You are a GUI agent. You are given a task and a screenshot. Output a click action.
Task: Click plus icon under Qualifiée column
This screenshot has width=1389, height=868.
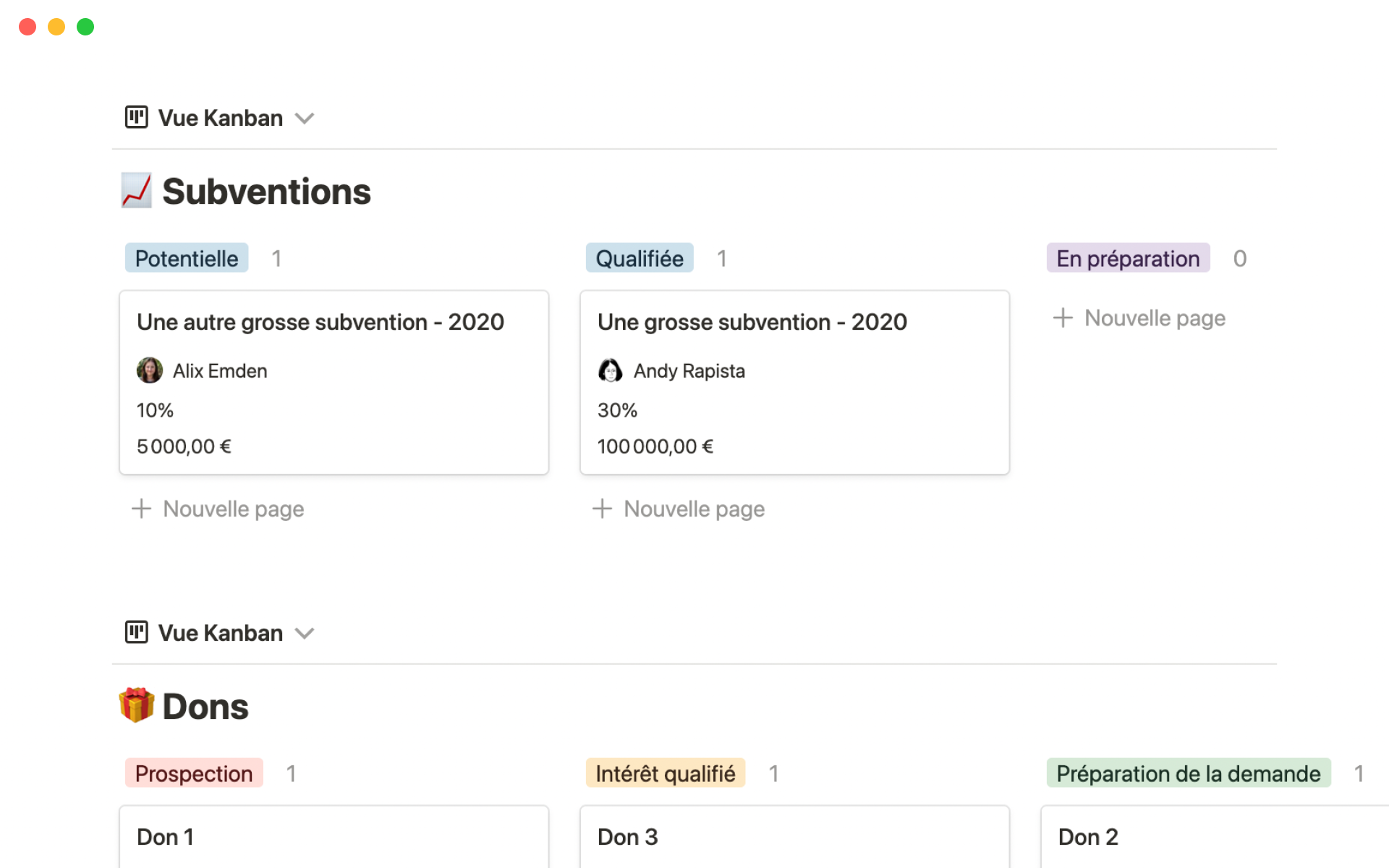[x=602, y=509]
